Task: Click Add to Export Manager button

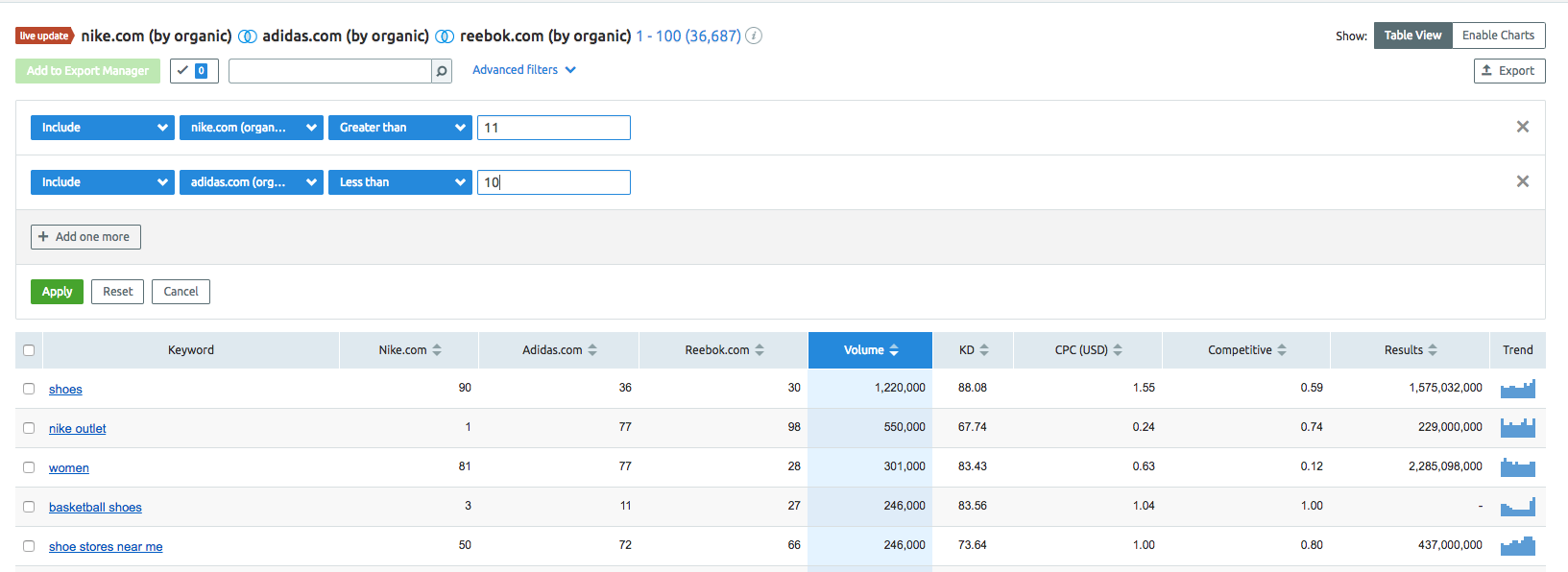Action: click(x=87, y=71)
